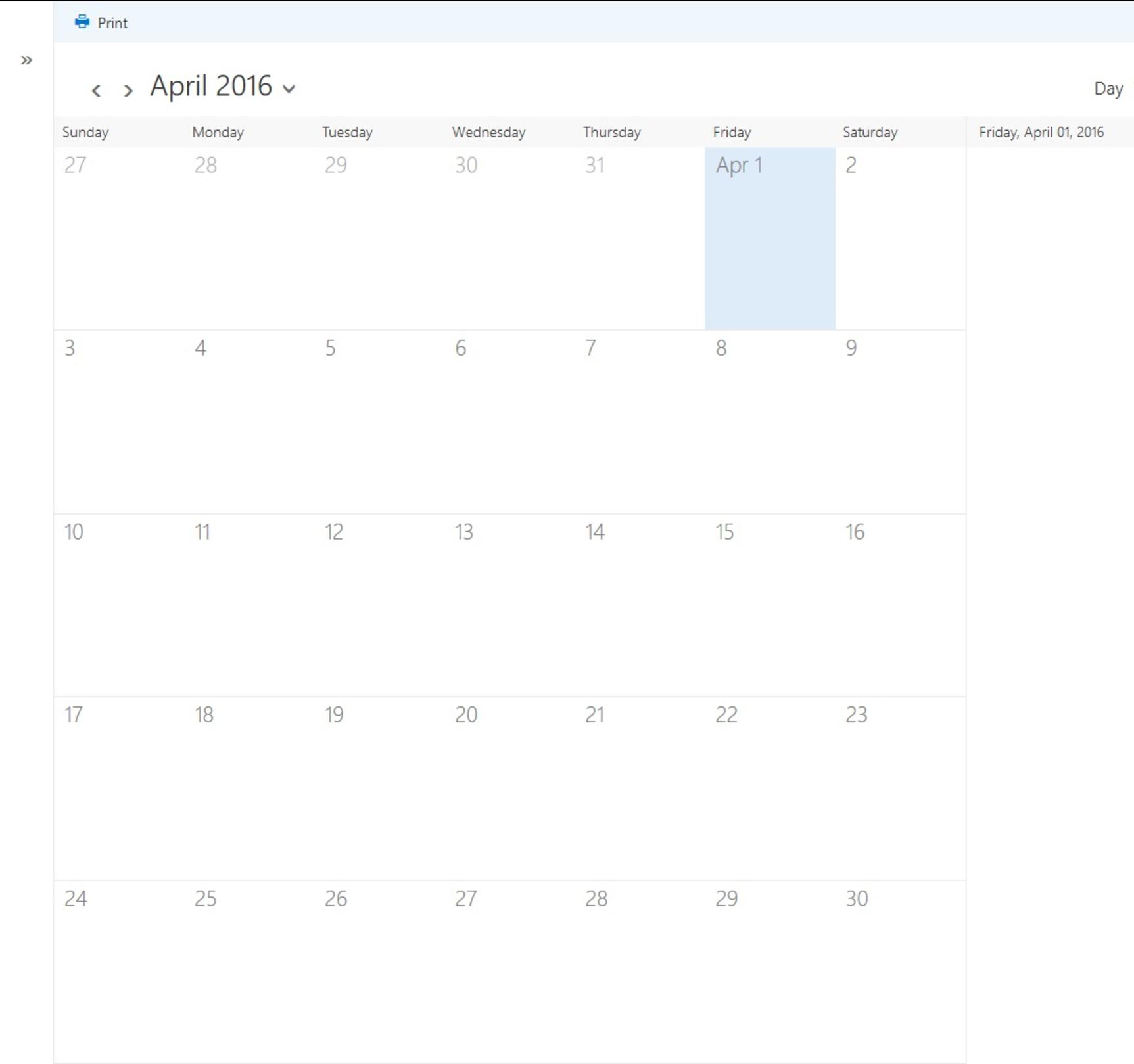Viewport: 1134px width, 1064px height.
Task: Click the printer icon
Action: (82, 22)
